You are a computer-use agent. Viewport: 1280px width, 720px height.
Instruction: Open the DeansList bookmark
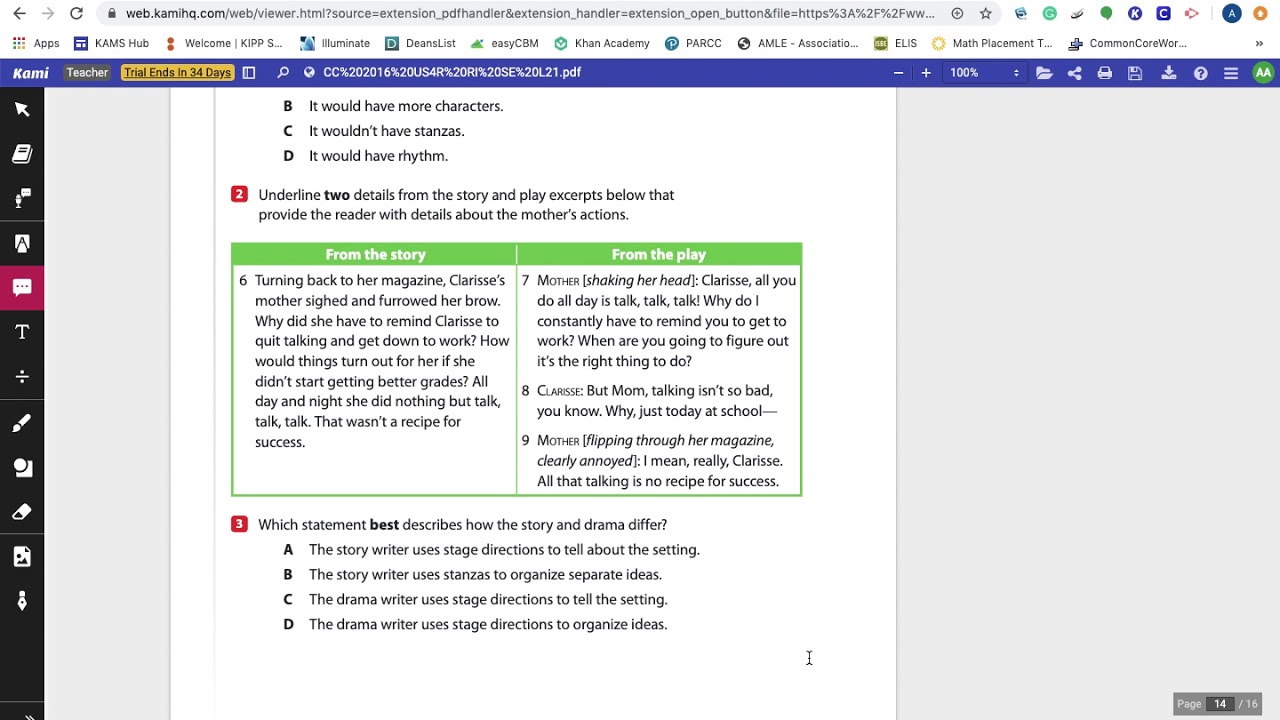point(420,44)
